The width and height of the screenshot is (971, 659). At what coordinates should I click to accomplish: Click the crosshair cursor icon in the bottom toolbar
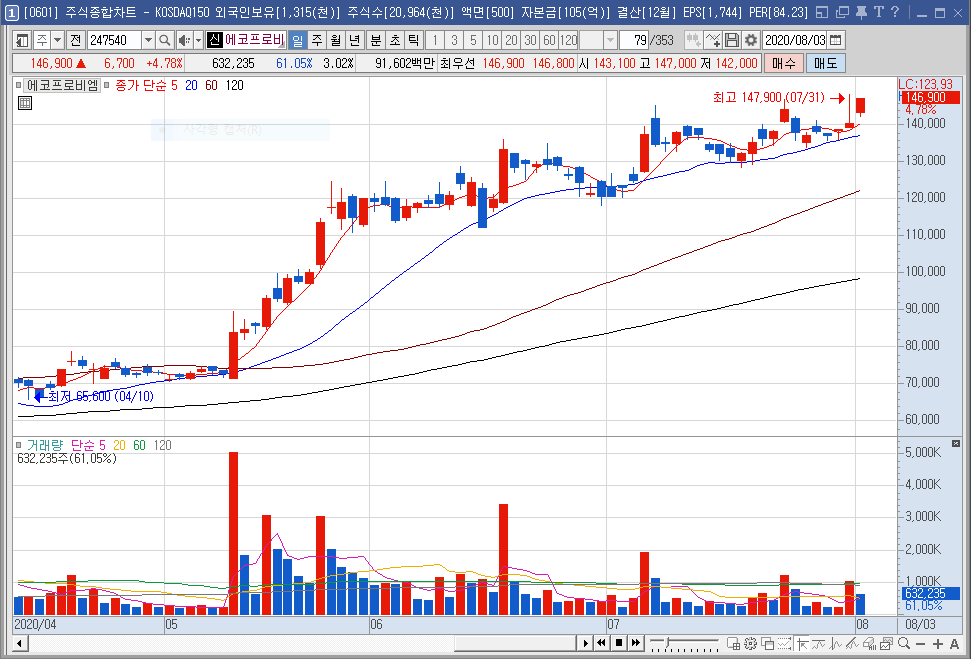point(801,644)
